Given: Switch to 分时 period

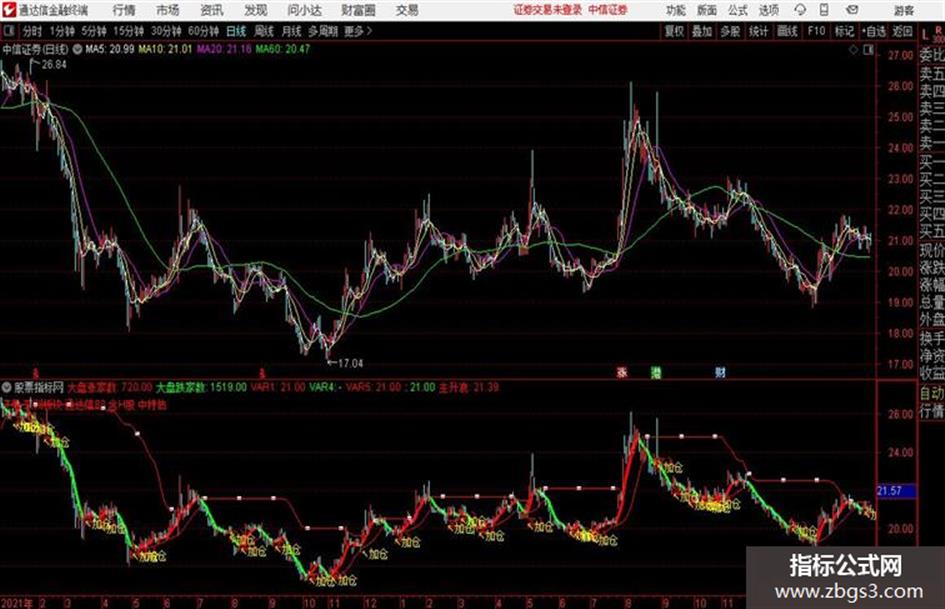Looking at the screenshot, I should (x=31, y=31).
